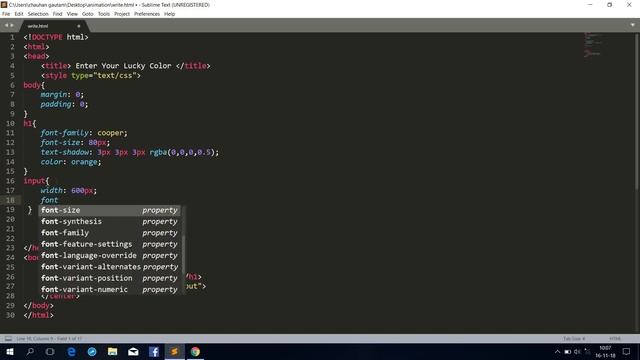Viewport: 640px width, 360px height.
Task: Show hidden system tray icons
Action: [557, 351]
